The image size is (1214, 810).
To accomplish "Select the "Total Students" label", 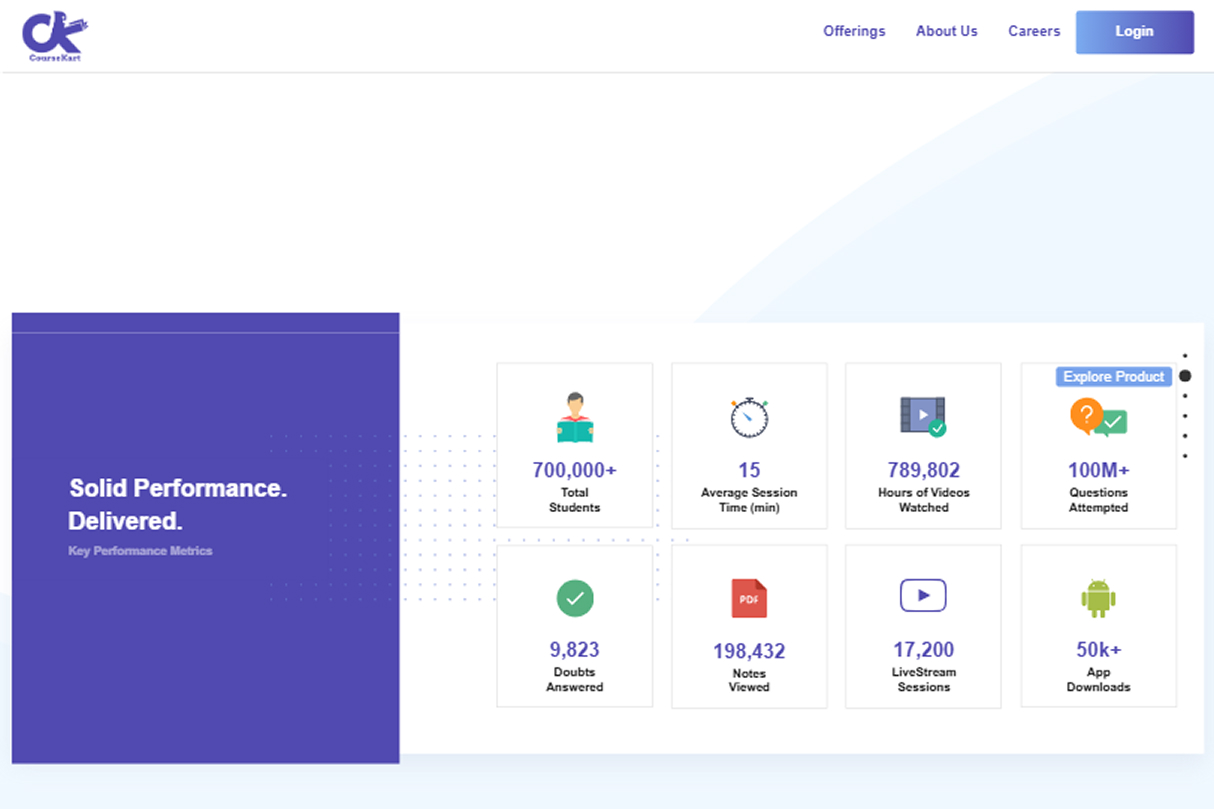I will [x=575, y=500].
